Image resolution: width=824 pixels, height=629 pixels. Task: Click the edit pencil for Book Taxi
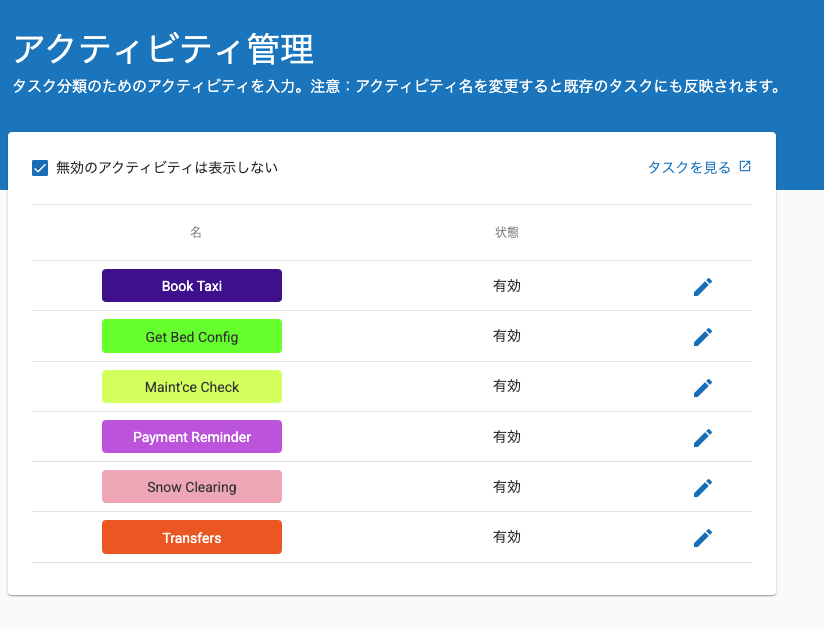(x=703, y=287)
